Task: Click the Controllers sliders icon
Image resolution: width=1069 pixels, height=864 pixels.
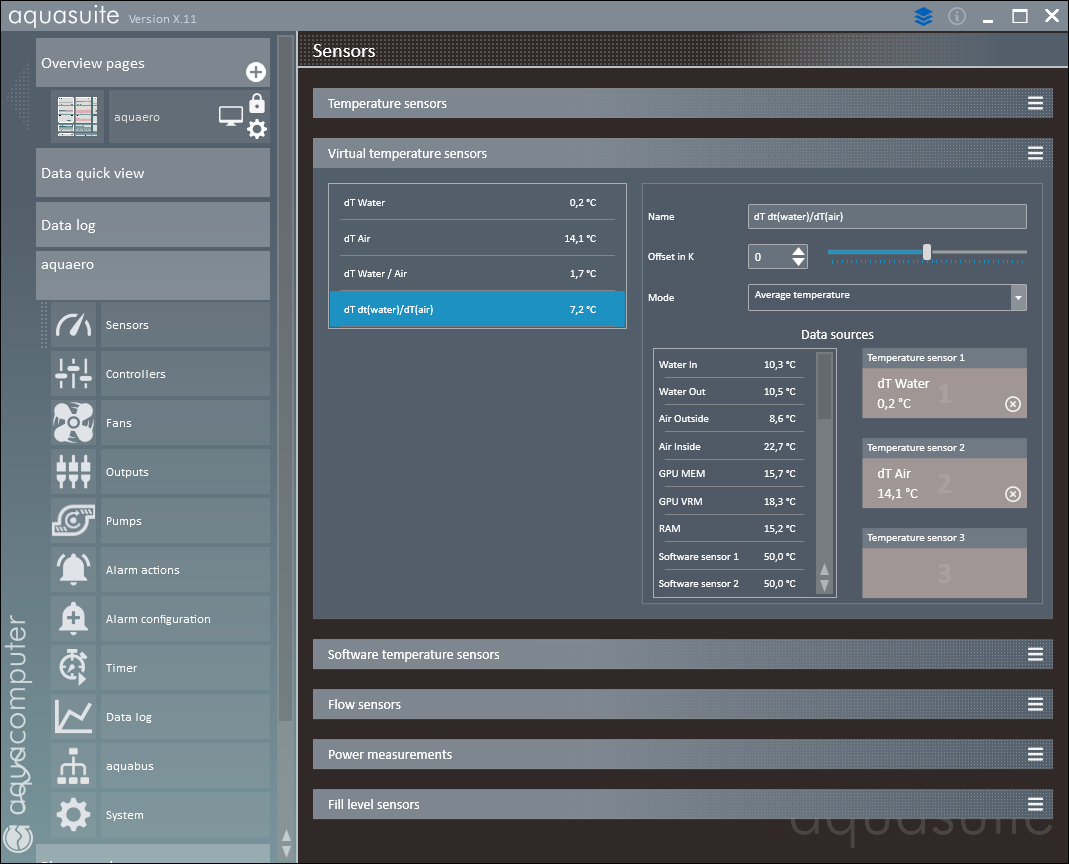Action: (74, 374)
